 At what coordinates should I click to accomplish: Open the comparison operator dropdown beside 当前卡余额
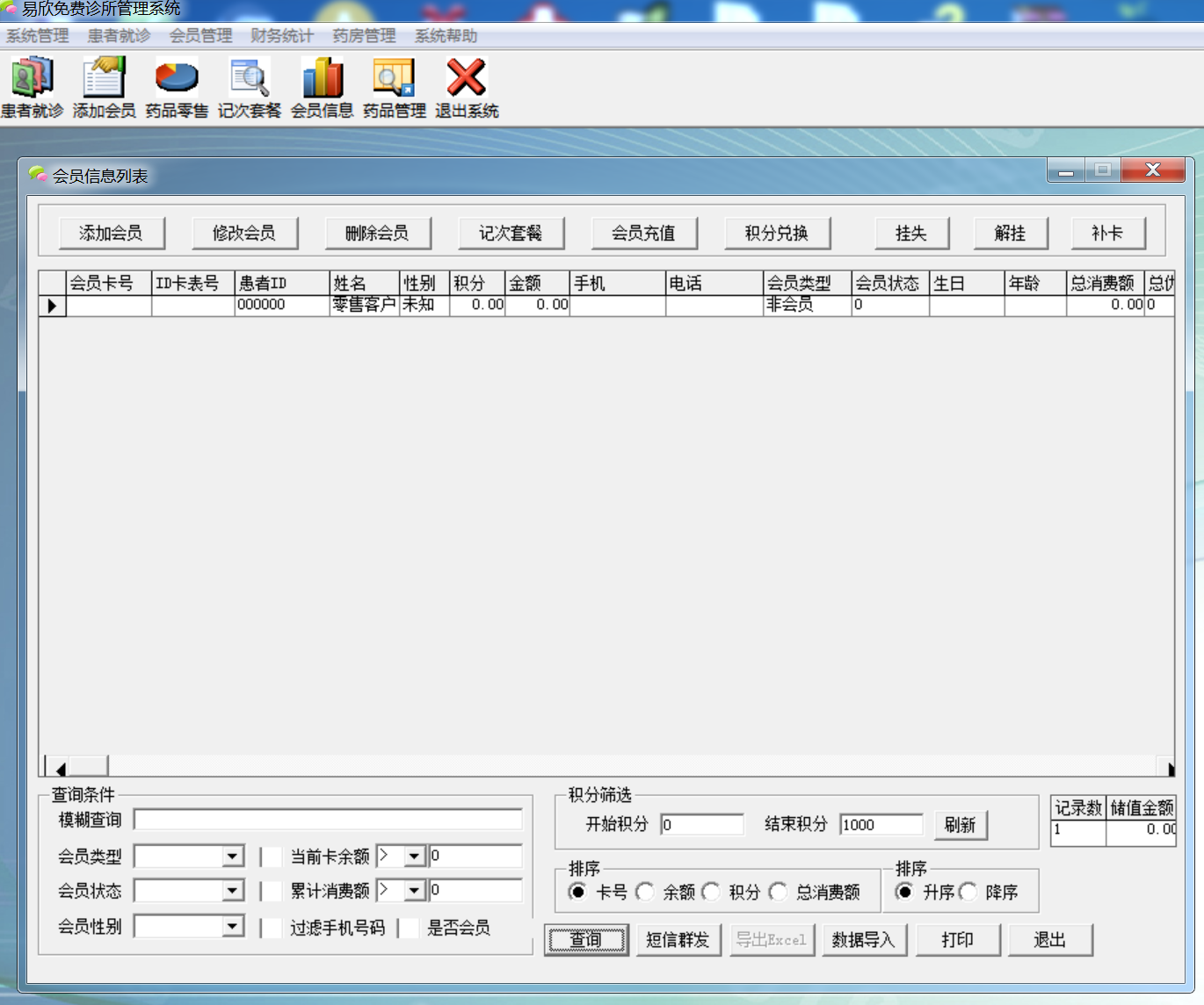click(414, 856)
